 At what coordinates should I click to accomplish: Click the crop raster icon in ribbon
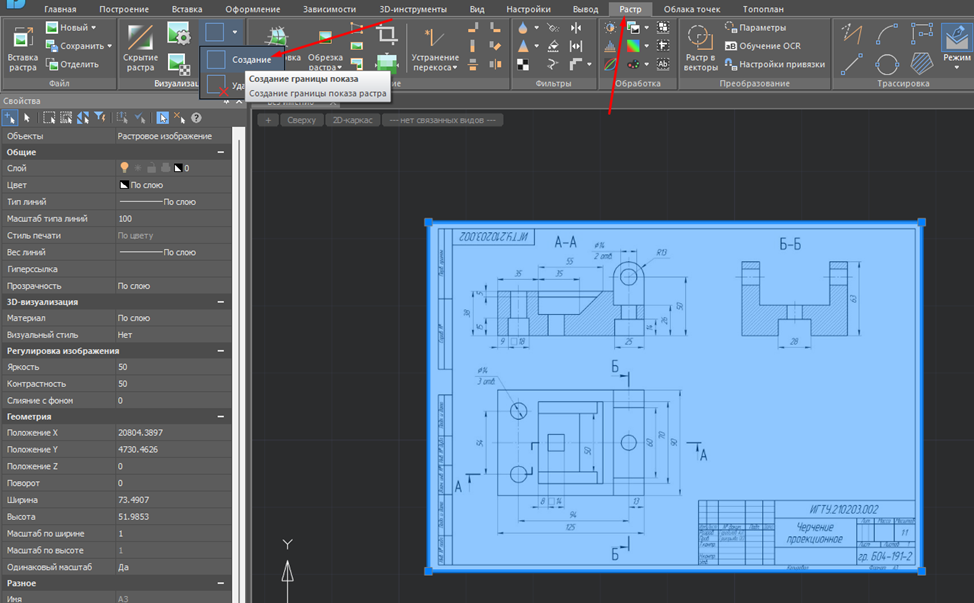point(386,35)
